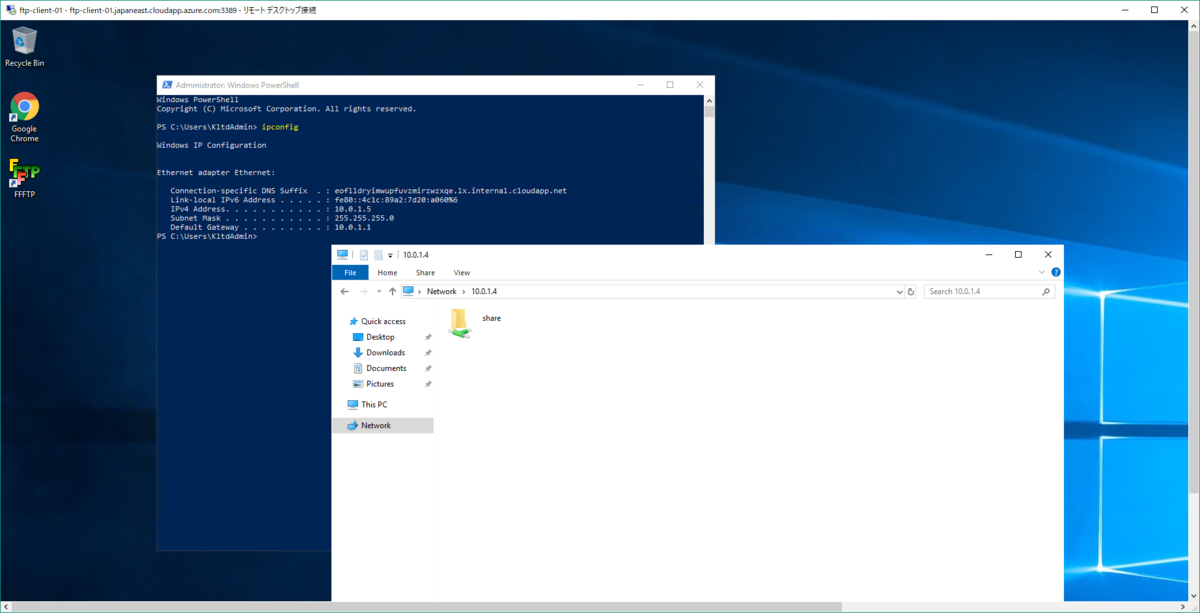Expand the ribbon with the chevron
The width and height of the screenshot is (1200, 613).
(x=1042, y=272)
